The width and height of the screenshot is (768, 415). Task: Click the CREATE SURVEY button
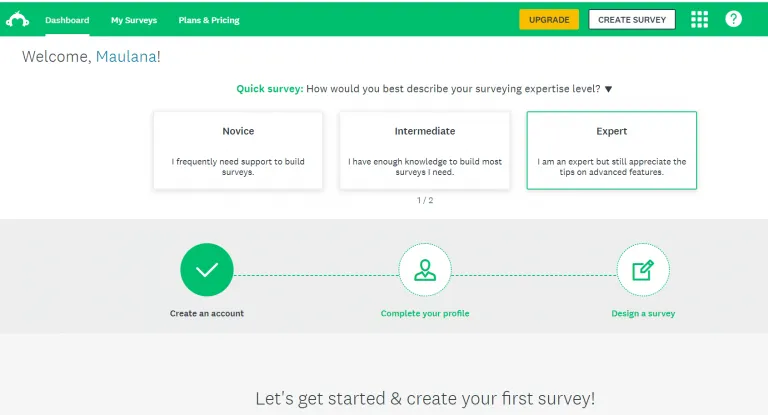pos(632,19)
